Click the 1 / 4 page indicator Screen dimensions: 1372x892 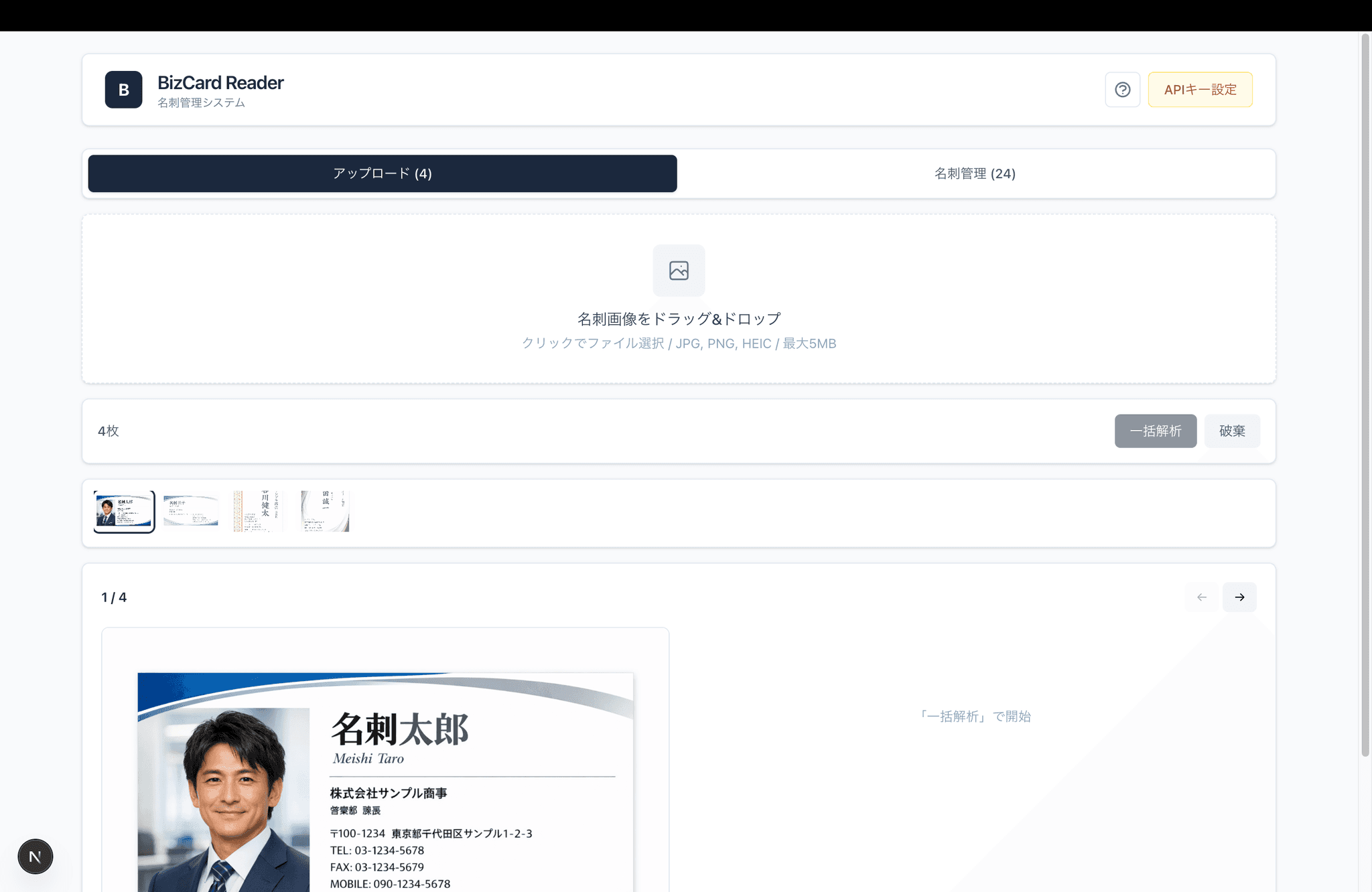click(115, 597)
